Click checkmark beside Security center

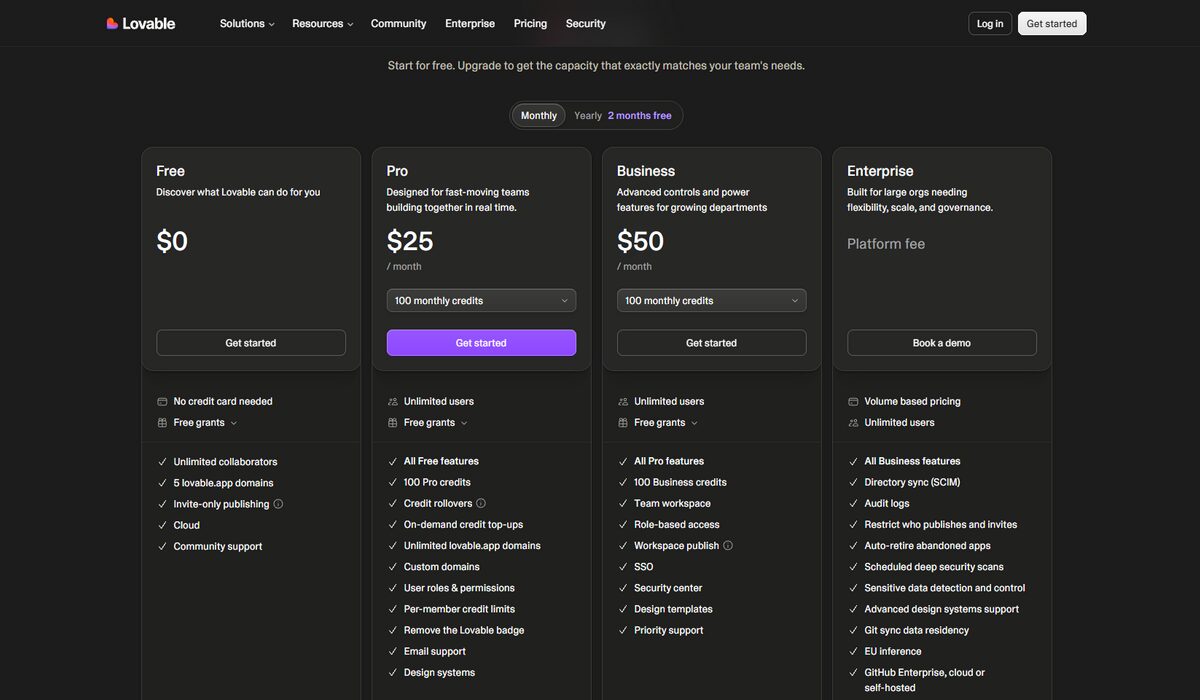click(623, 588)
